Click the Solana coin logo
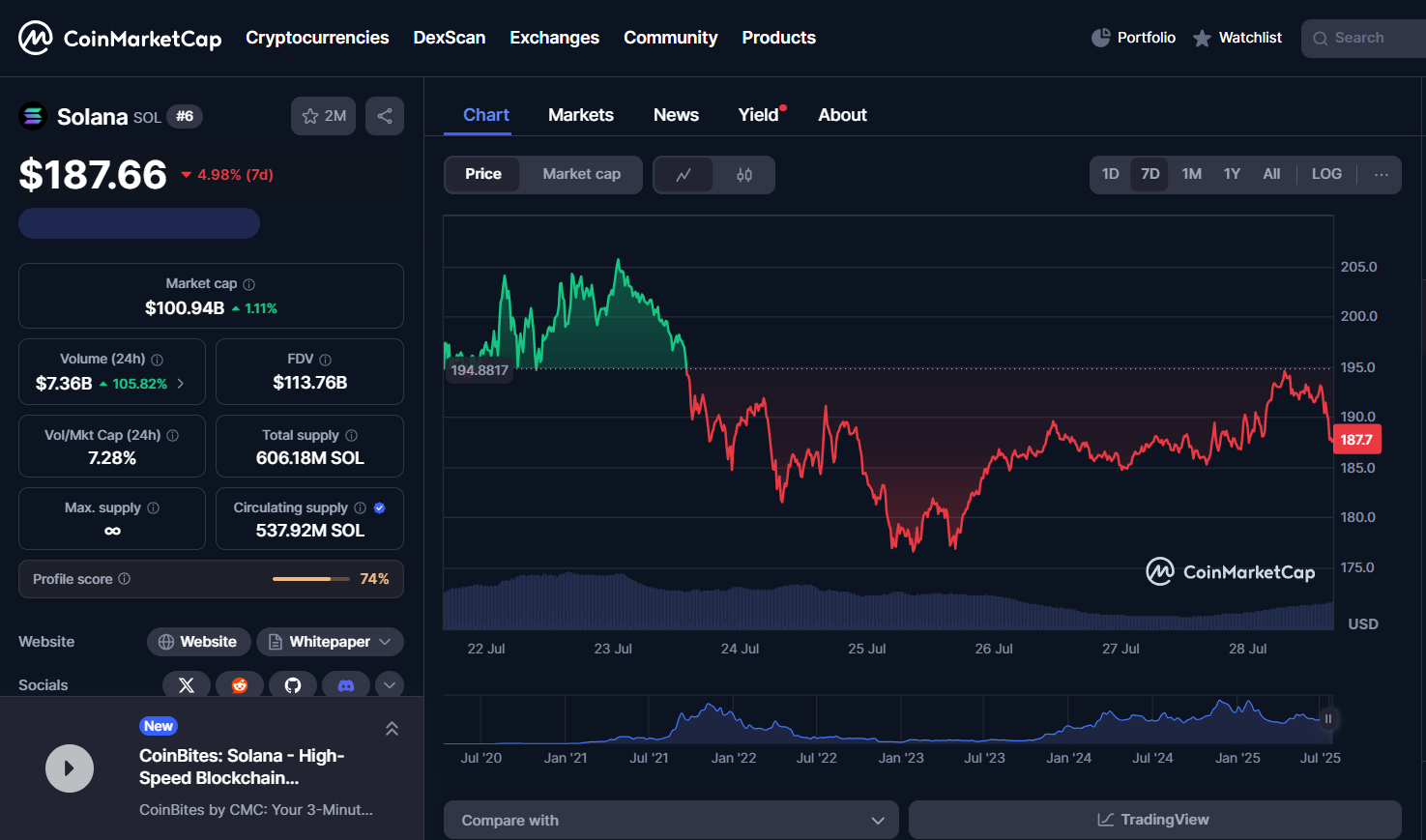1426x840 pixels. click(x=33, y=116)
